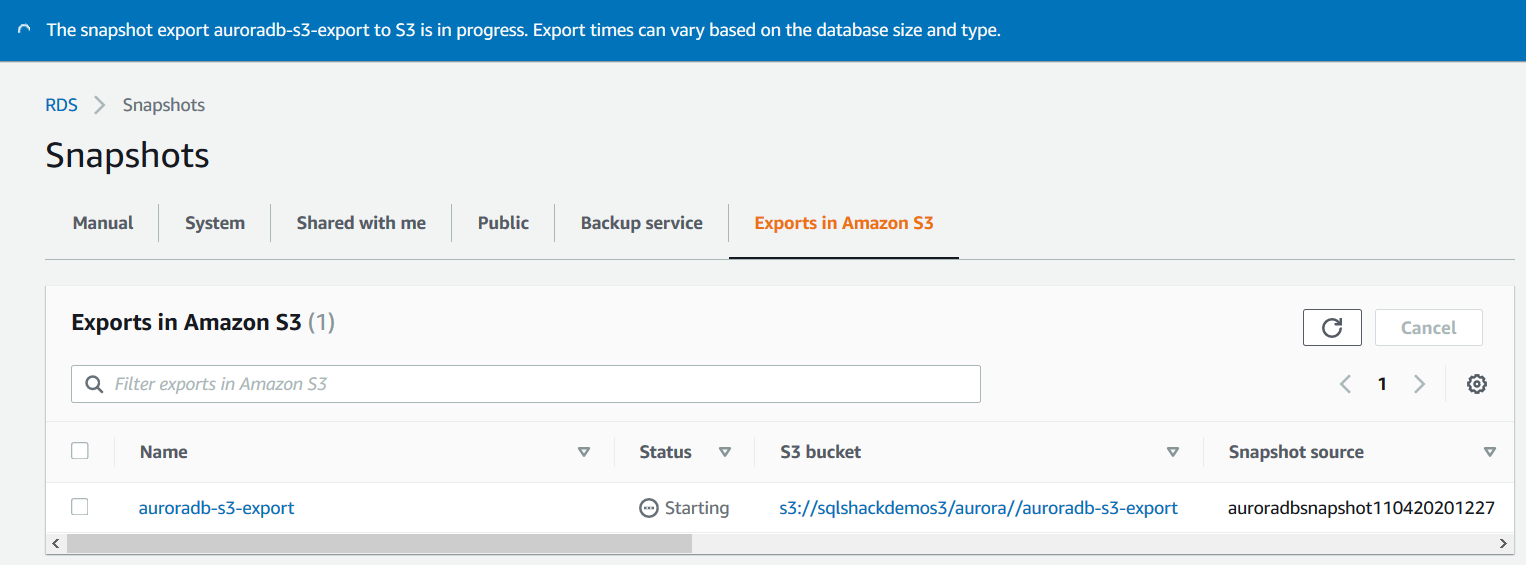
Task: Click horizontal scrollbar left arrow
Action: point(56,543)
